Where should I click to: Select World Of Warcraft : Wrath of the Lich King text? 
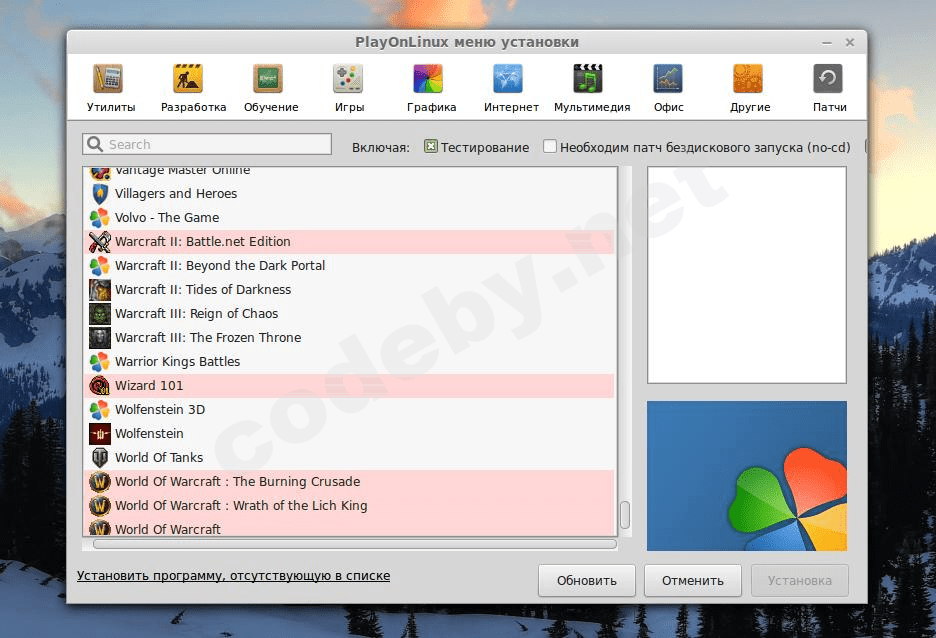pos(241,506)
